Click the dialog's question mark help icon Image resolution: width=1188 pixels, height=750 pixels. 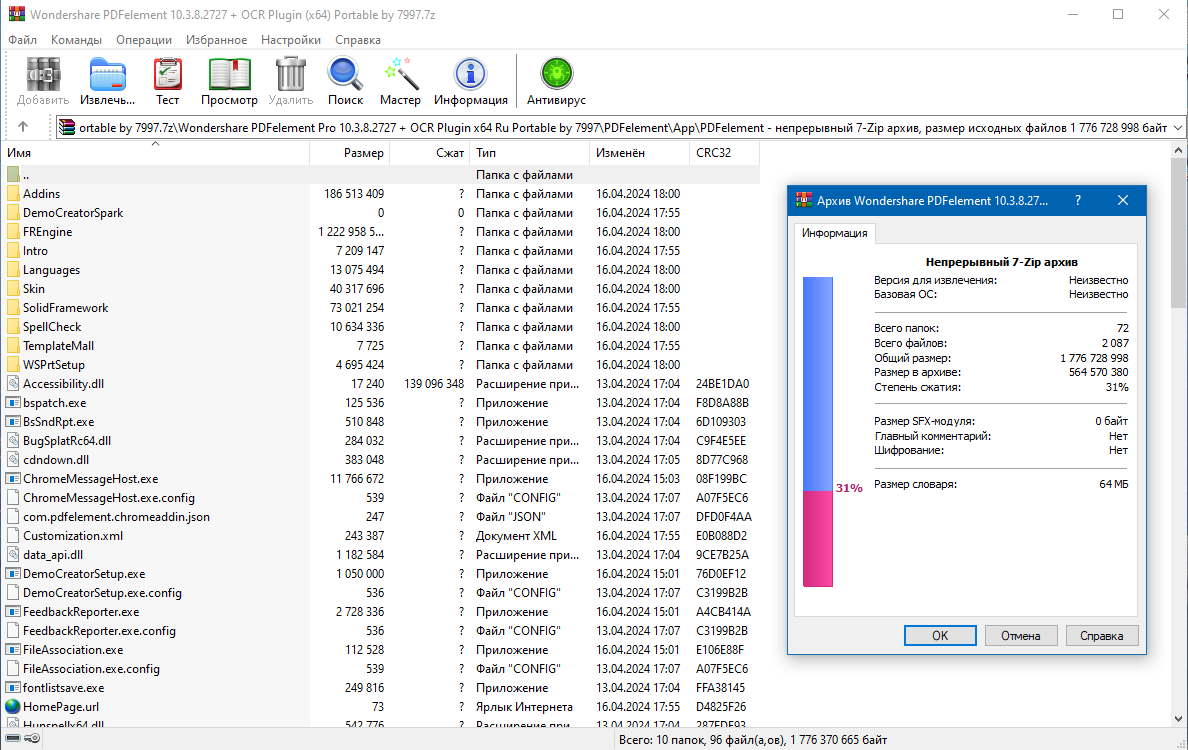tap(1077, 200)
